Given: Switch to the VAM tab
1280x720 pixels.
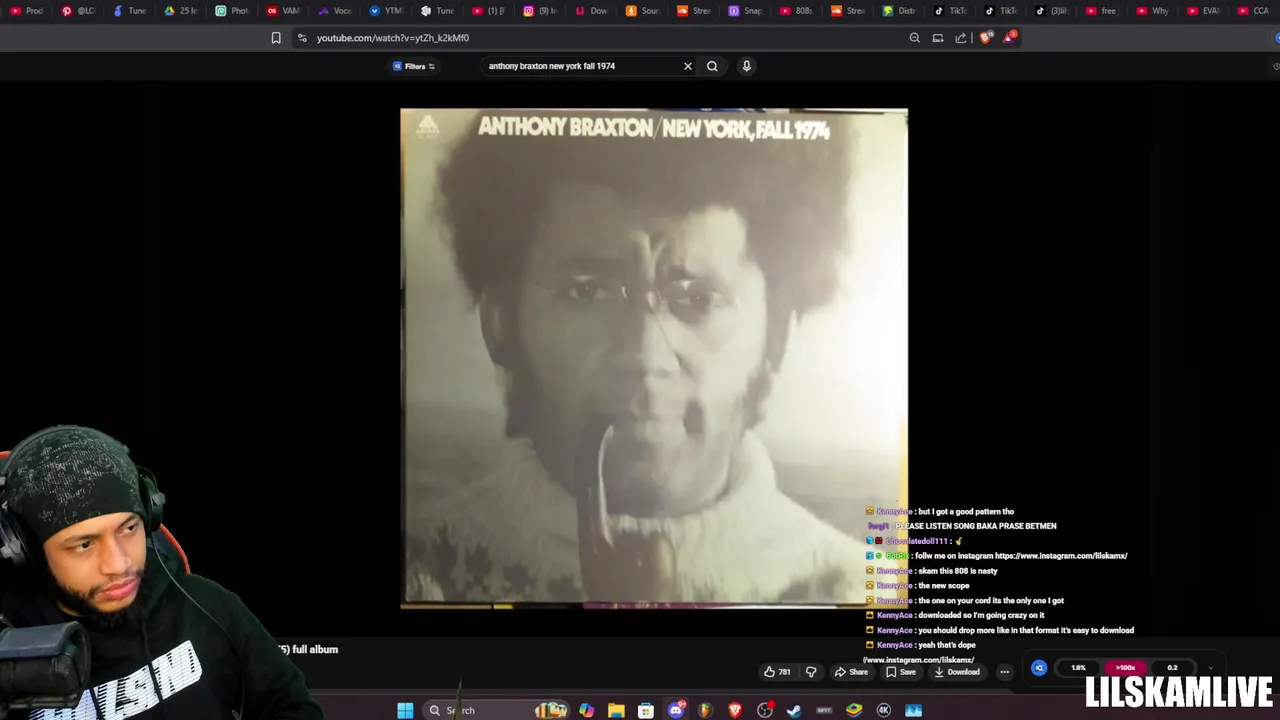Looking at the screenshot, I should click(285, 11).
